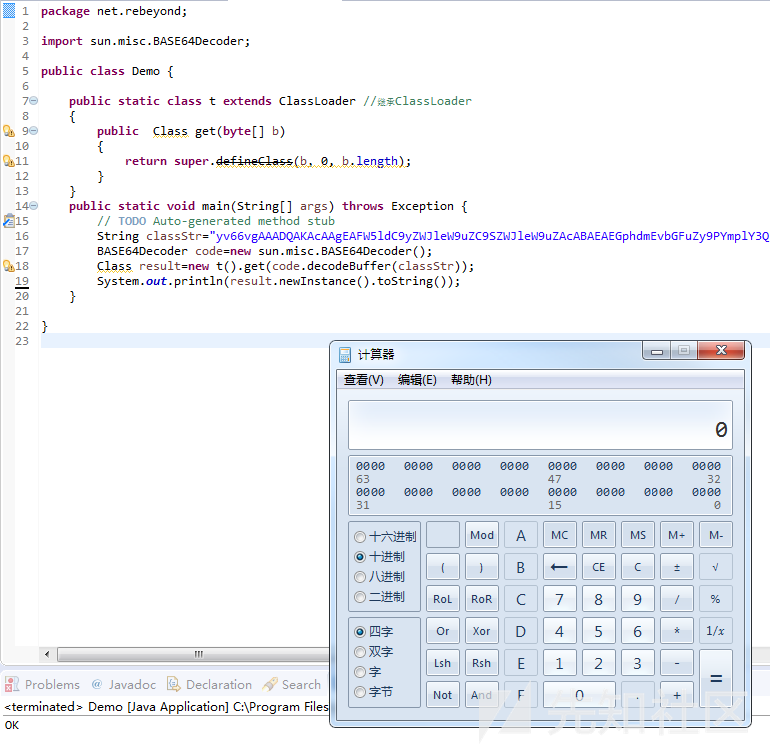Image resolution: width=770 pixels, height=749 pixels.
Task: Click the equals = button
Action: (x=715, y=678)
